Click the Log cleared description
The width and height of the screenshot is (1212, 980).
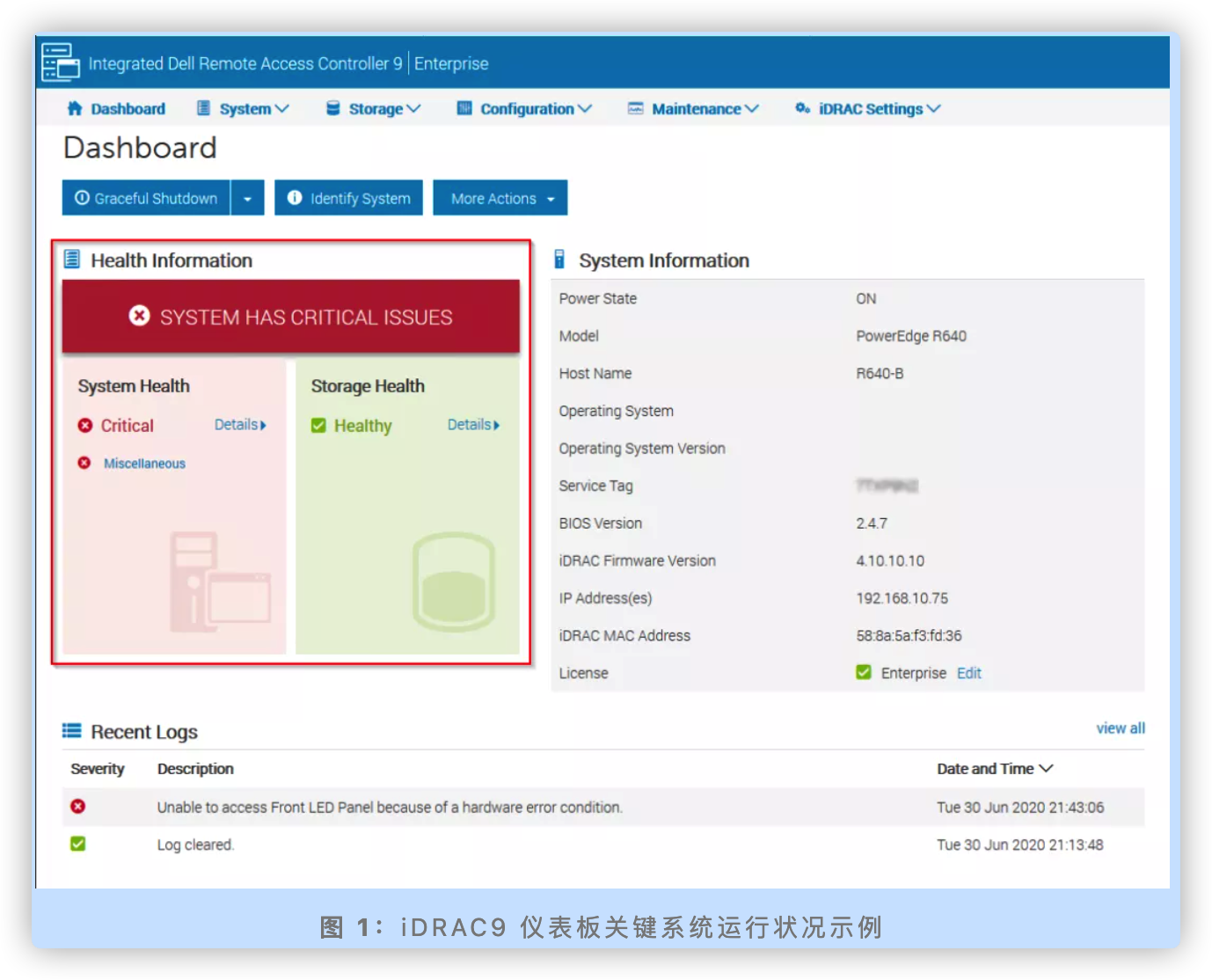[x=195, y=845]
